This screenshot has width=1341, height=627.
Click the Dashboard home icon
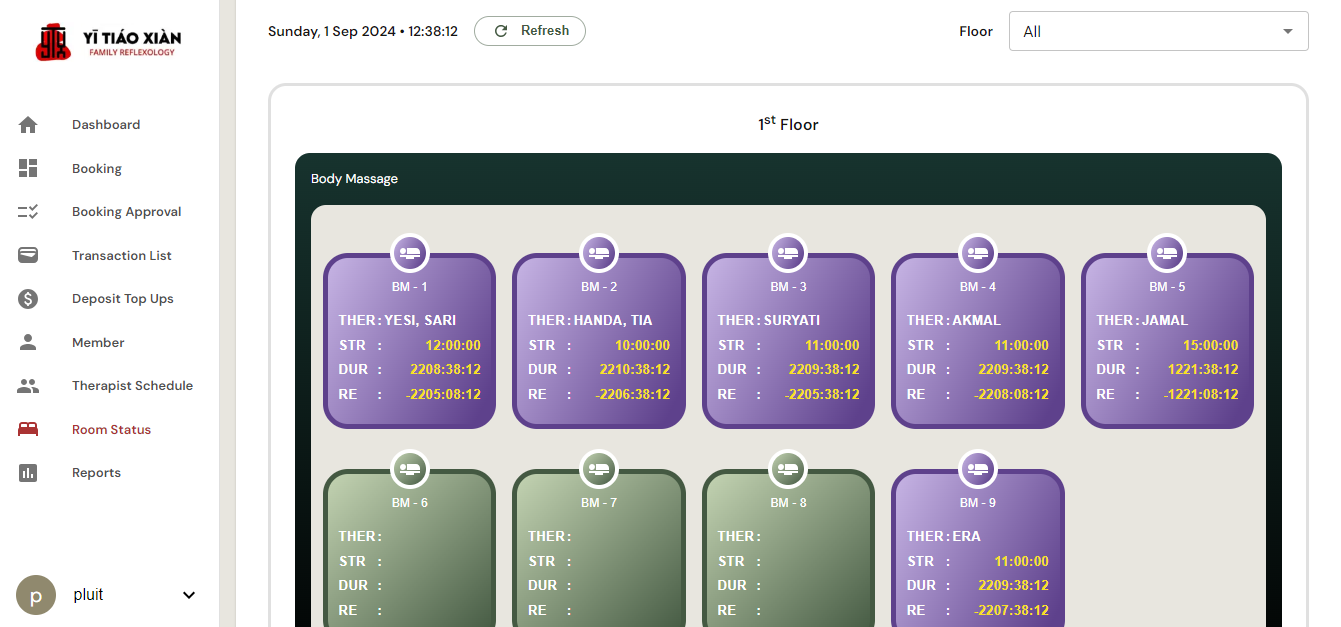28,125
